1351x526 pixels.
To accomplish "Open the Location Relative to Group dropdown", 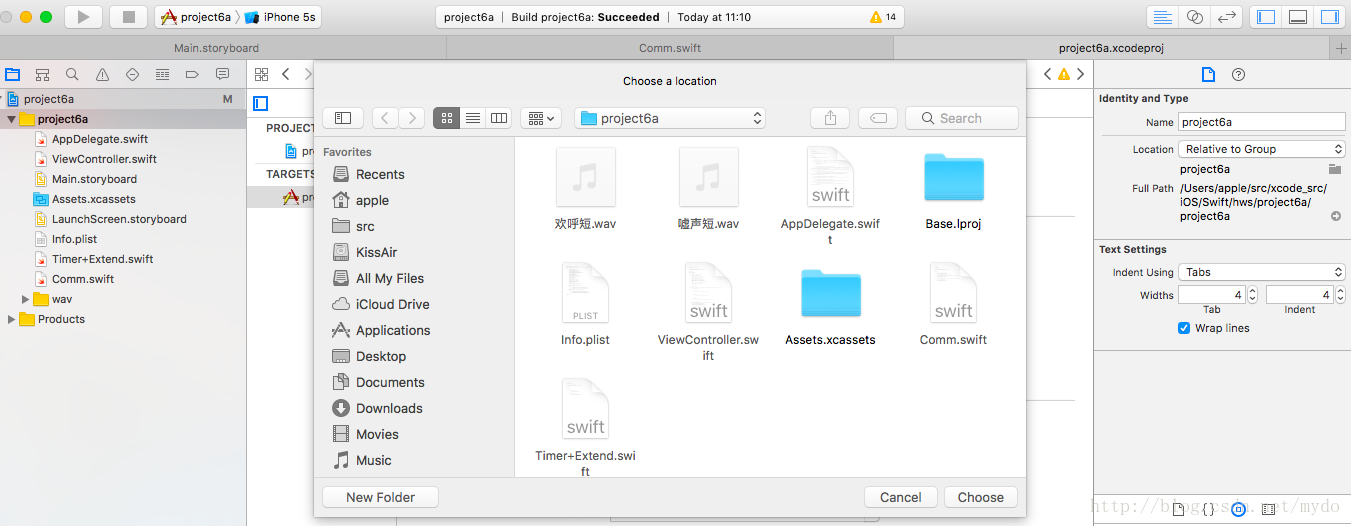I will pyautogui.click(x=1262, y=149).
